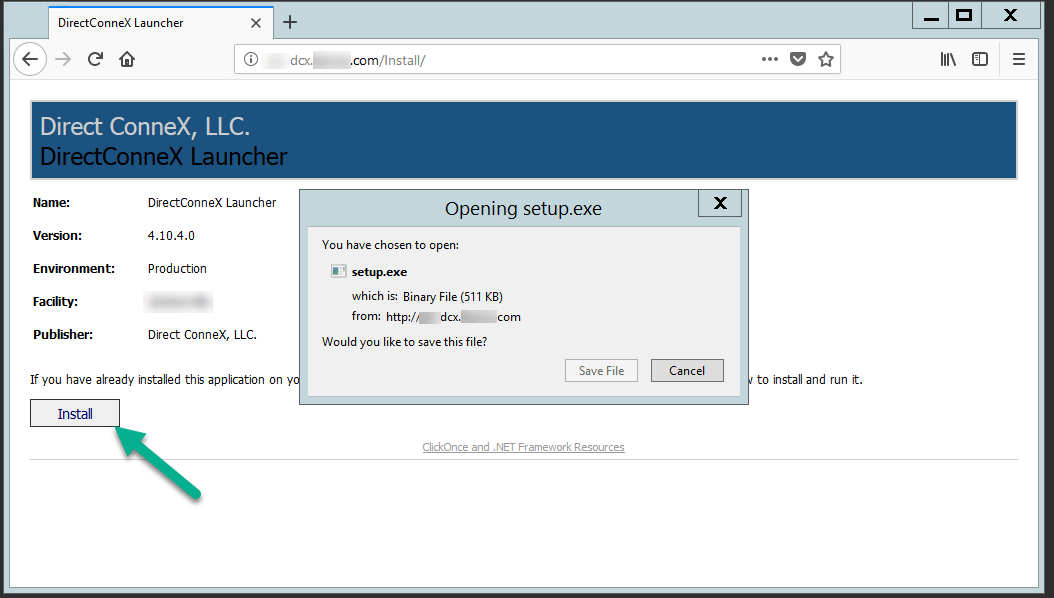This screenshot has height=598, width=1054.
Task: Close the Opening setup.exe dialog
Action: tap(720, 203)
